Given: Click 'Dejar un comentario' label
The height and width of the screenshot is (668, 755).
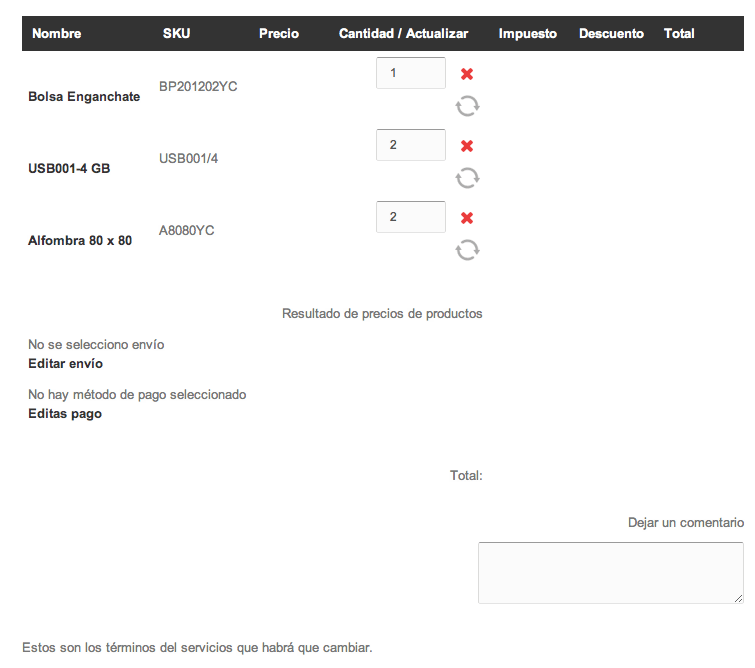Looking at the screenshot, I should (x=686, y=523).
